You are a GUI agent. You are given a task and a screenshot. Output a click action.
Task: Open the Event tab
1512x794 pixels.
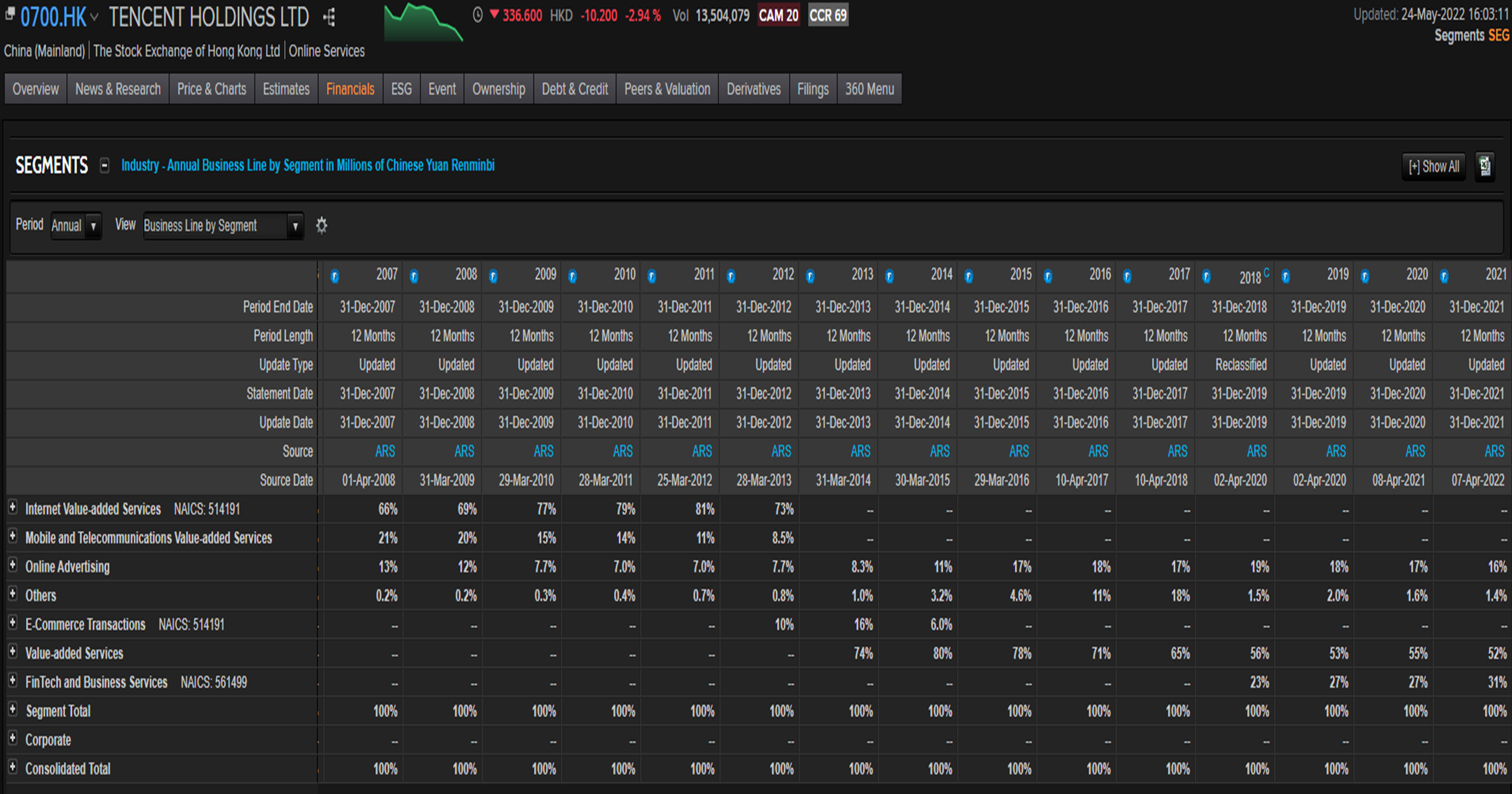pyautogui.click(x=442, y=89)
